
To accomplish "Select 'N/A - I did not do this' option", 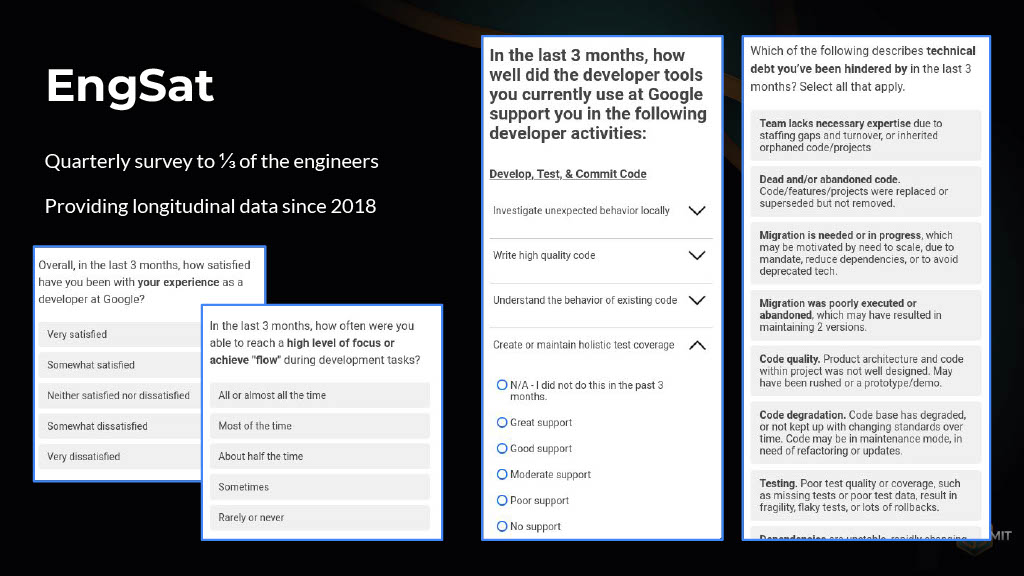I will point(502,385).
